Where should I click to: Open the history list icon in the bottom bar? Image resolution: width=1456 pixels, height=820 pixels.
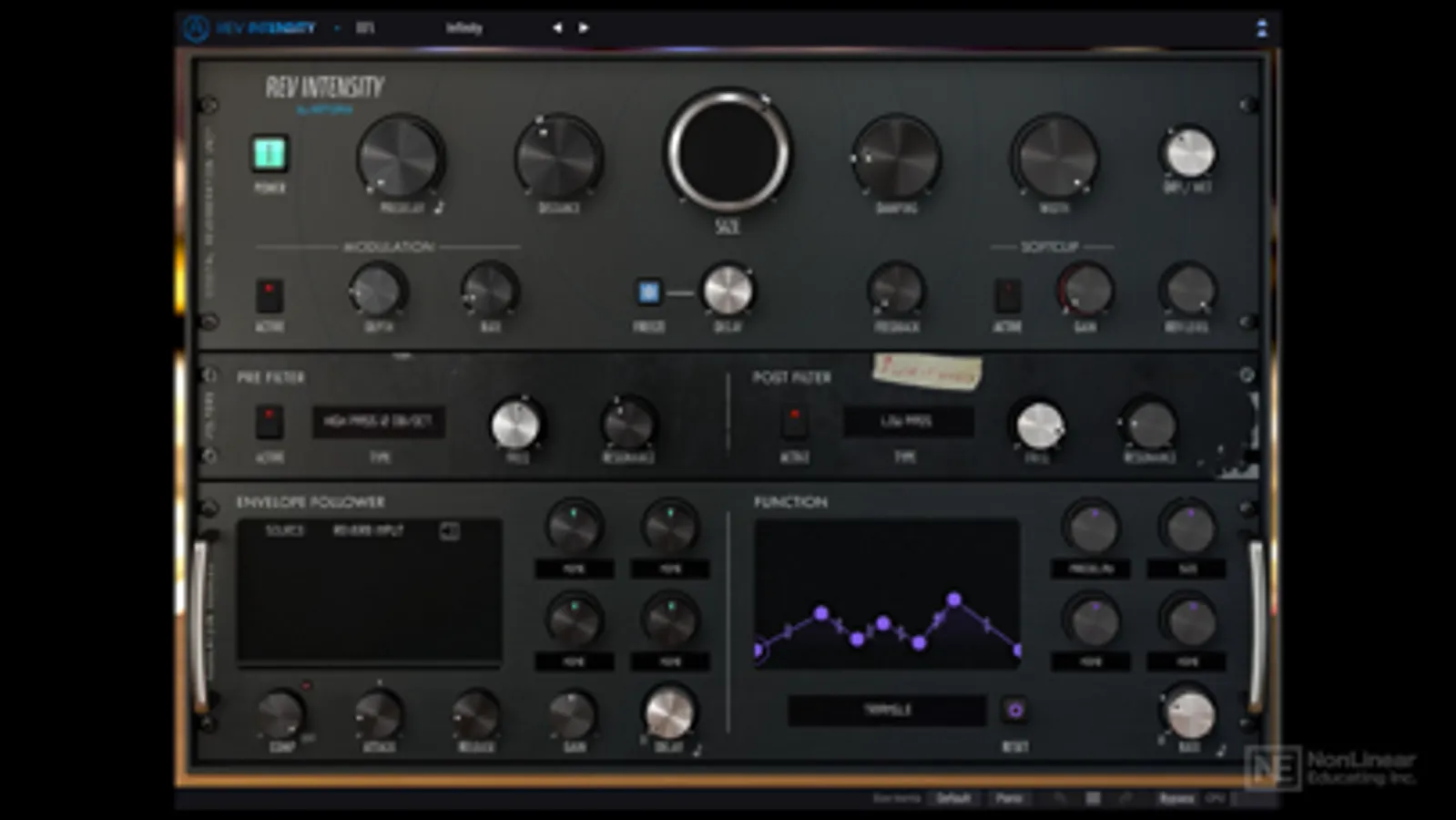1093,799
